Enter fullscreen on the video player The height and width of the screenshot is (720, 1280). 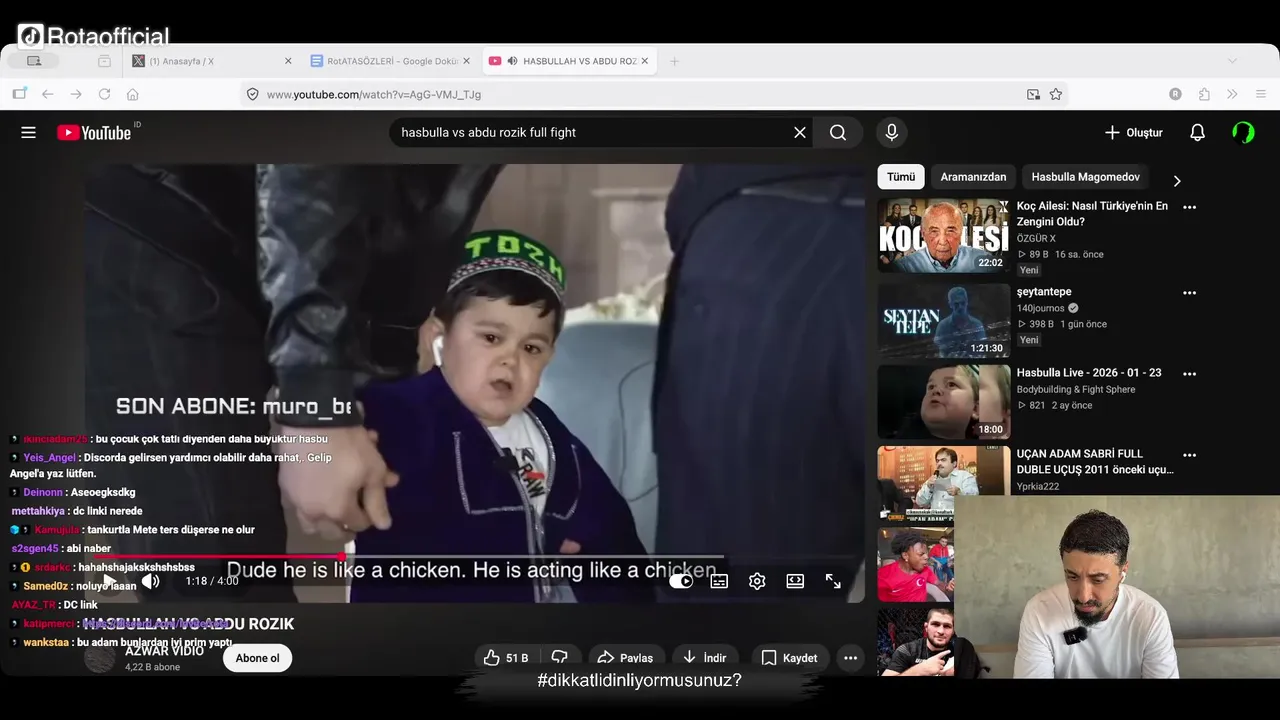[833, 581]
